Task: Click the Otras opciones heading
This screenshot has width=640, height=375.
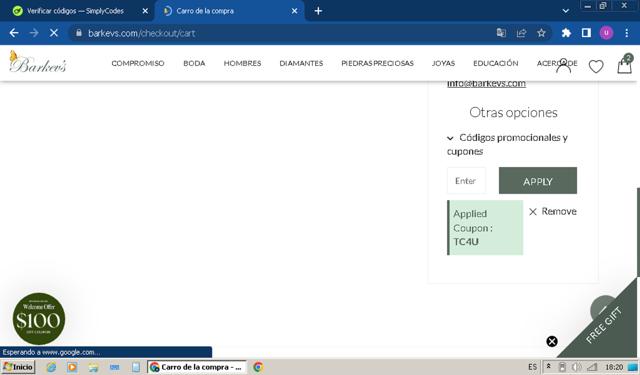Action: point(513,112)
